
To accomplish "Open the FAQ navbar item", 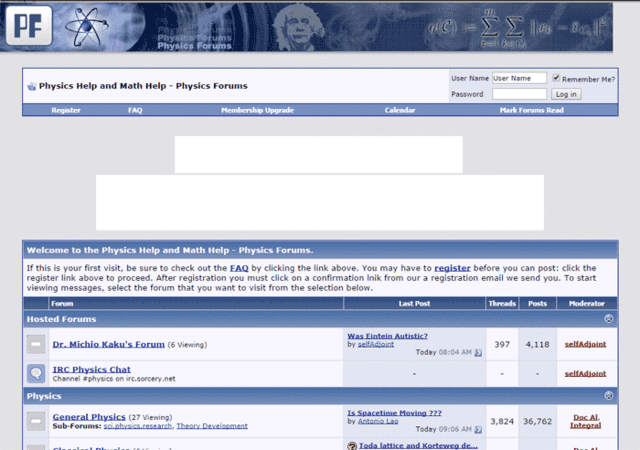I will coord(135,110).
